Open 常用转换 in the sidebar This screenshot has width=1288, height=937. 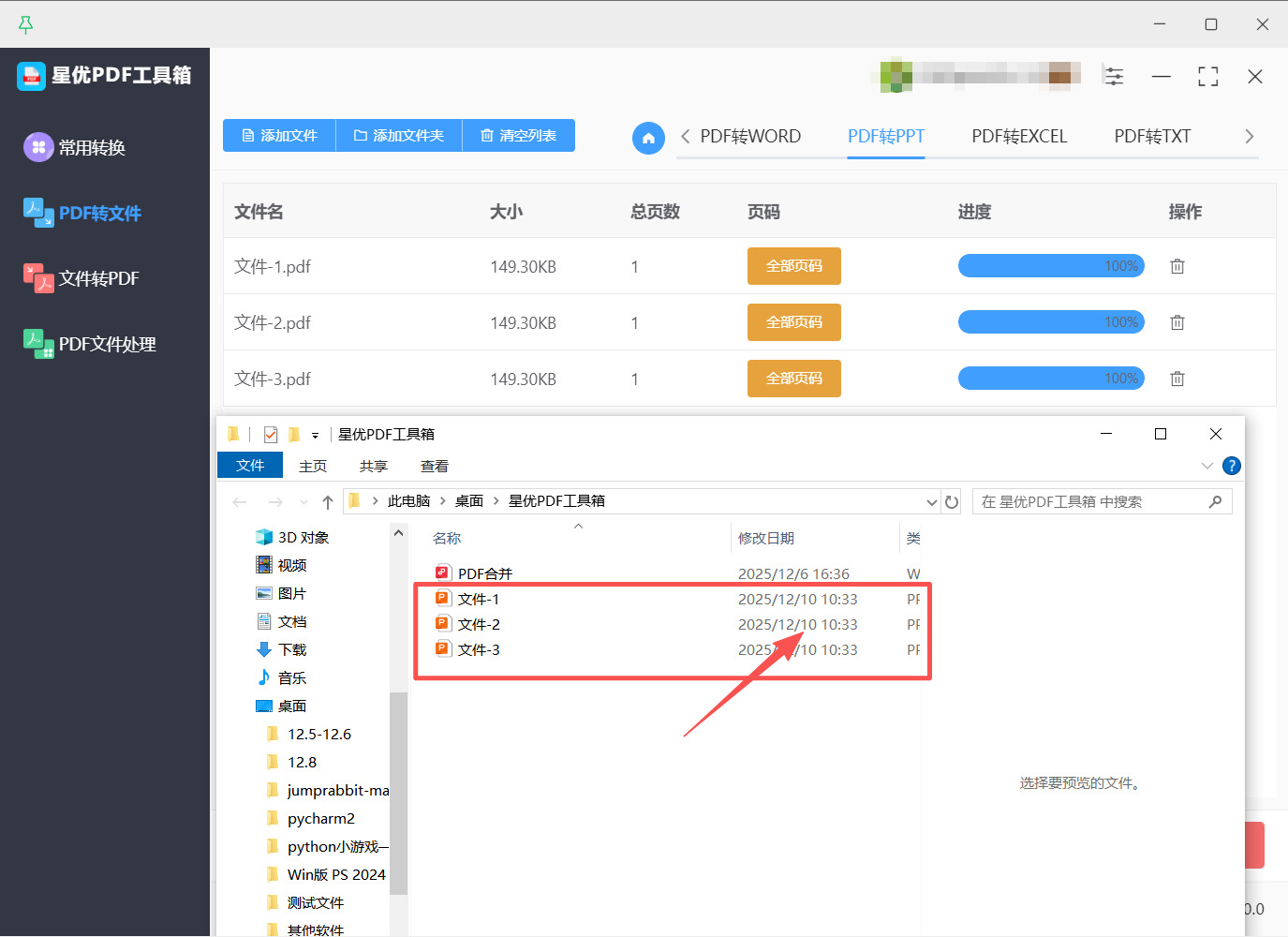[x=75, y=147]
